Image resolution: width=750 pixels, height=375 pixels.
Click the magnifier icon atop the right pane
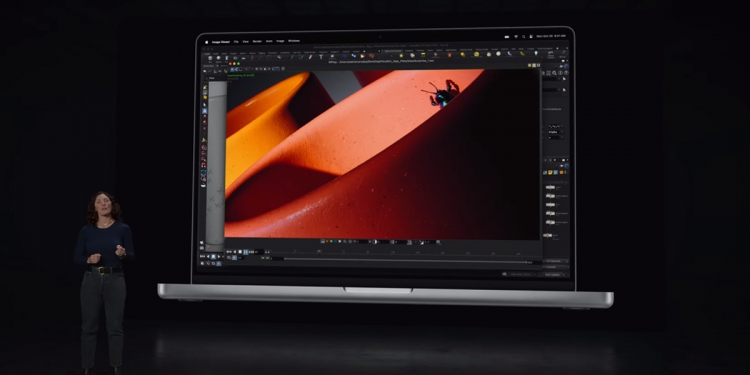(554, 73)
